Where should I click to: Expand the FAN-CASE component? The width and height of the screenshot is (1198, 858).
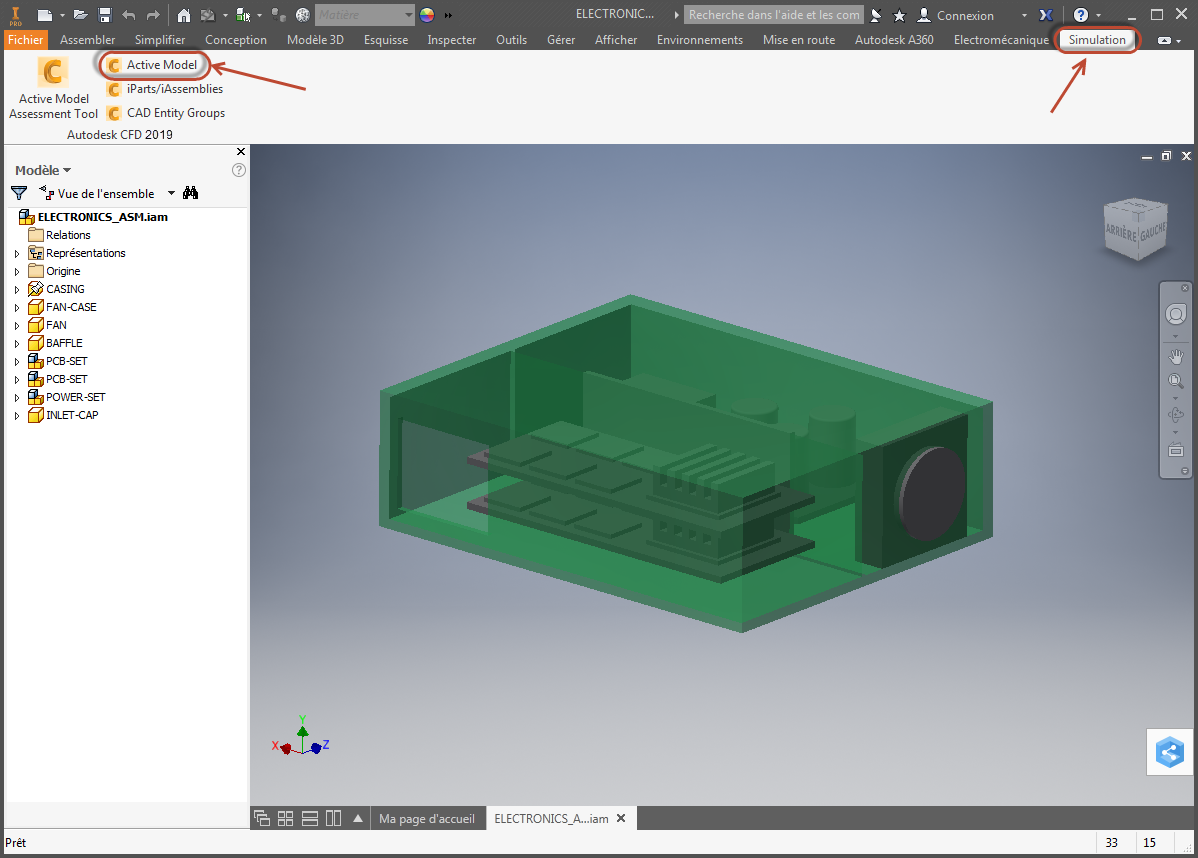pyautogui.click(x=17, y=307)
